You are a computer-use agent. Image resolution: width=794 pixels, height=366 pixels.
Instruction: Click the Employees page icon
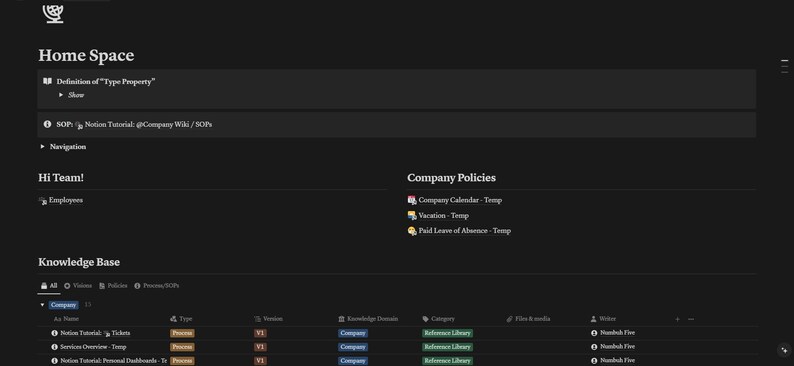point(43,200)
